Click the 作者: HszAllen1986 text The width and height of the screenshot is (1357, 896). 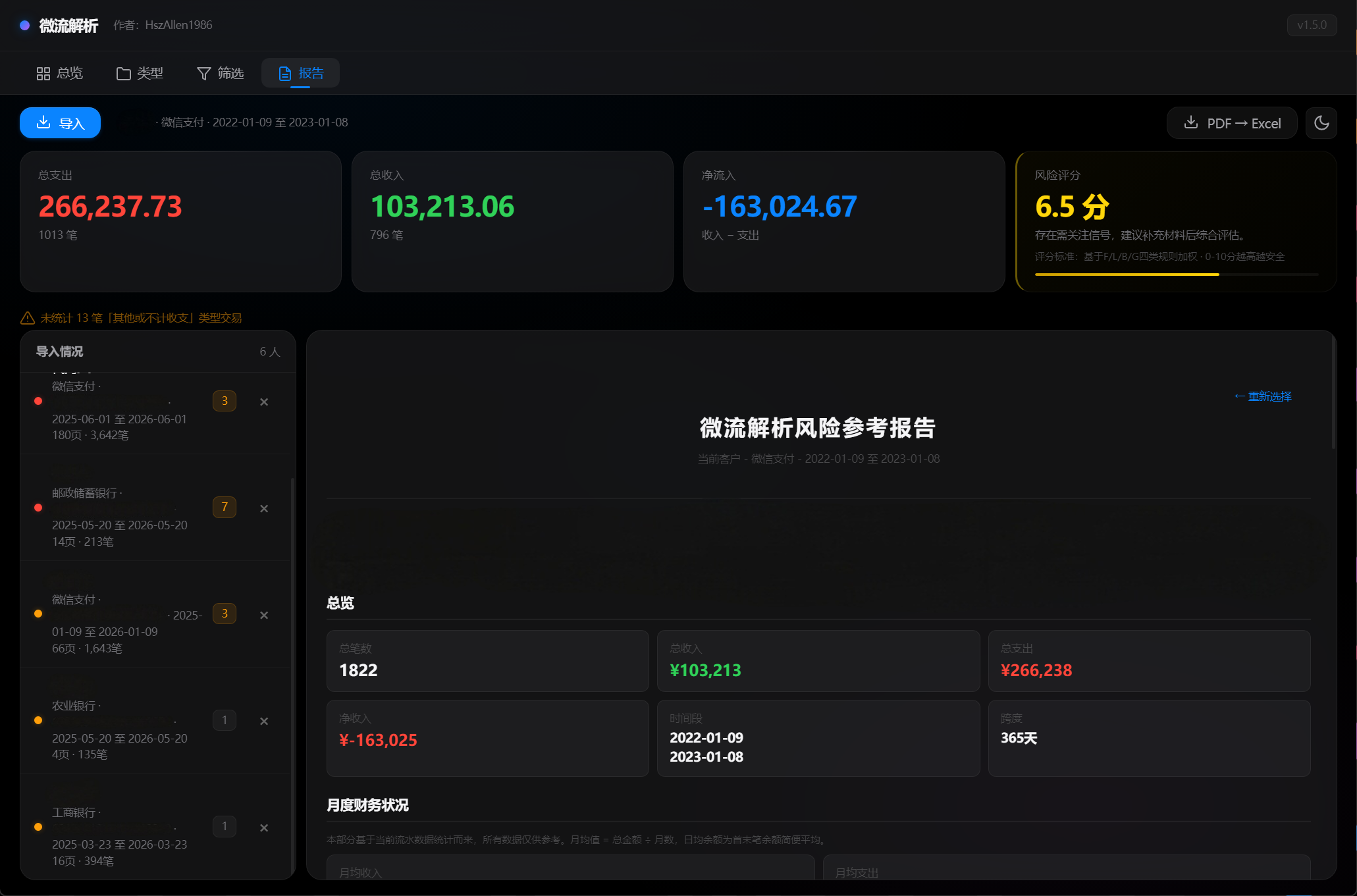(163, 25)
